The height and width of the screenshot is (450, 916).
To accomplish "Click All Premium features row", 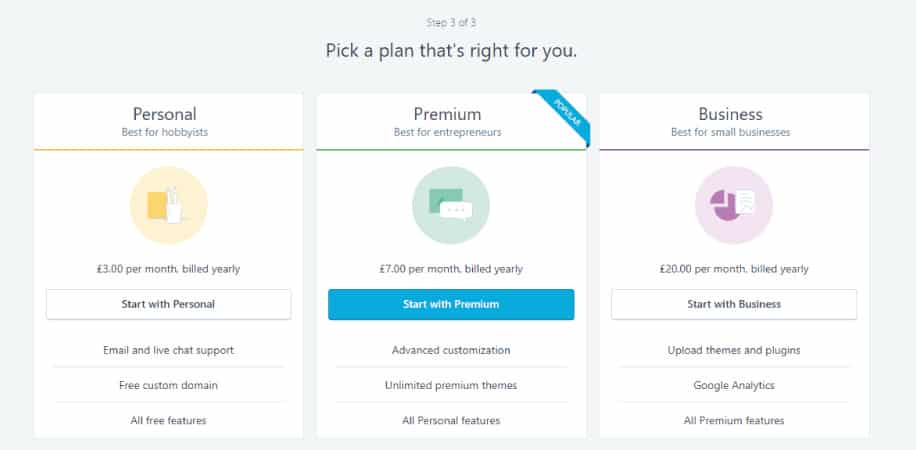I will point(734,420).
